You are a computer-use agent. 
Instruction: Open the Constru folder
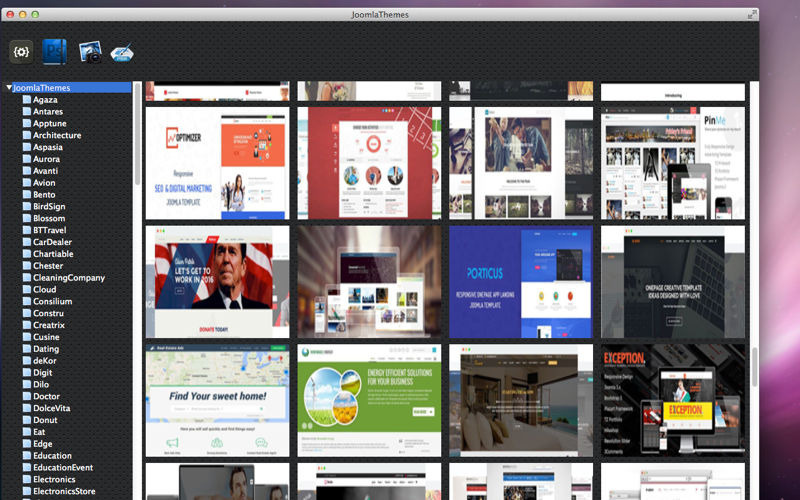coord(48,313)
